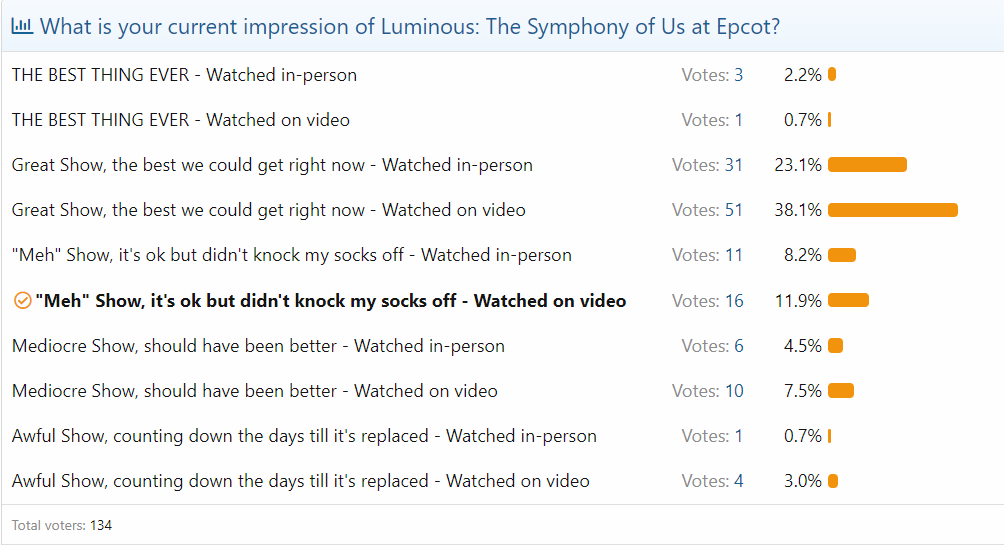
Task: Click the "Total voters: 134" text
Action: pos(62,525)
